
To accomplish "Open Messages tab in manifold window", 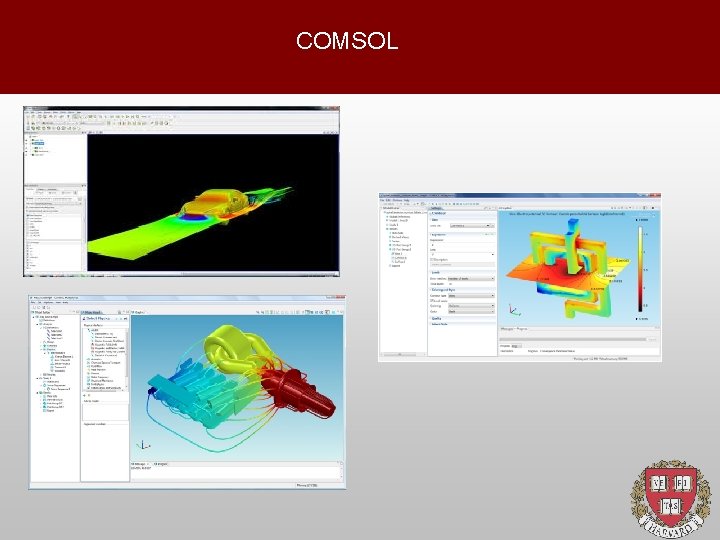I will pyautogui.click(x=138, y=464).
